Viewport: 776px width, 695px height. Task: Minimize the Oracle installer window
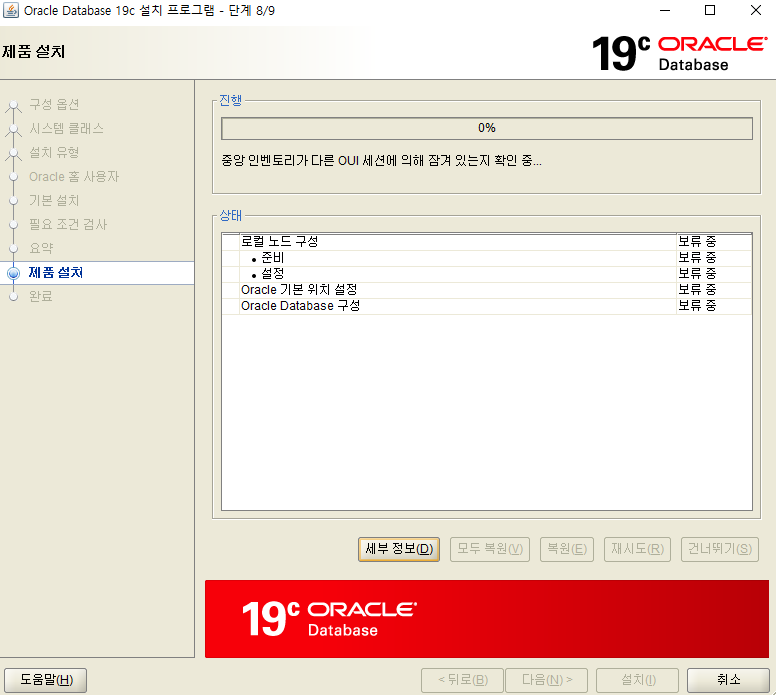coord(665,10)
